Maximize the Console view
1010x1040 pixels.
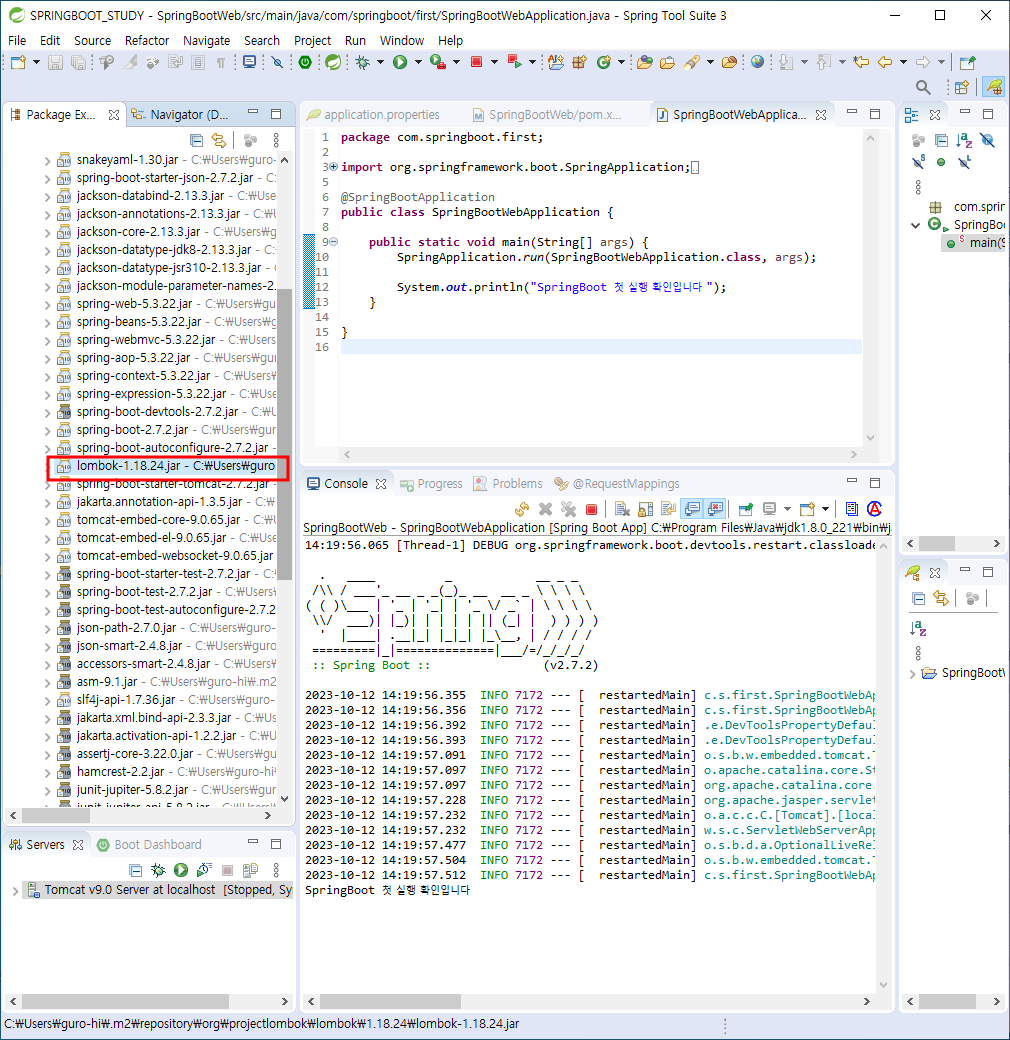point(875,483)
